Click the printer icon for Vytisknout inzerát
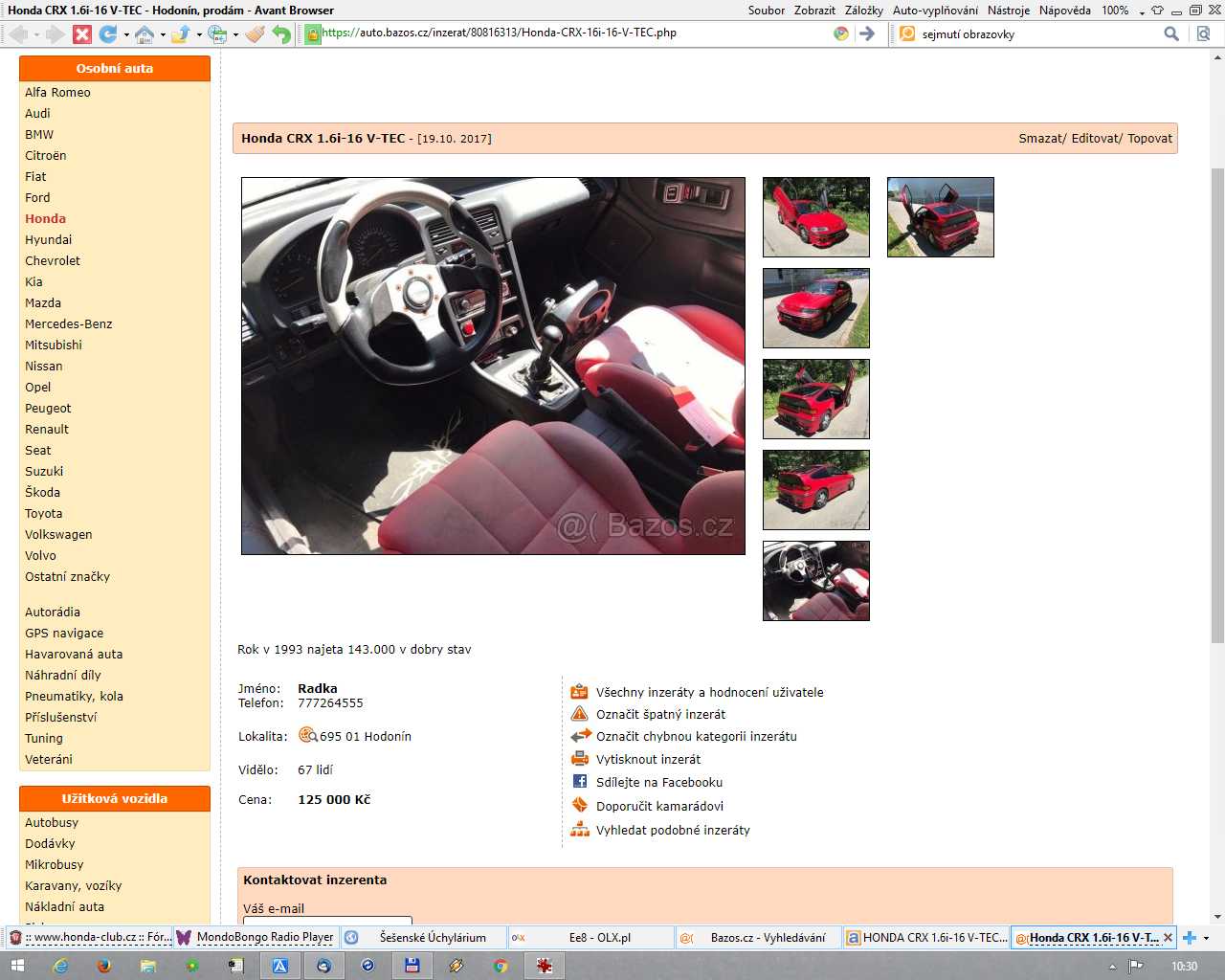The image size is (1225, 980). [x=580, y=759]
